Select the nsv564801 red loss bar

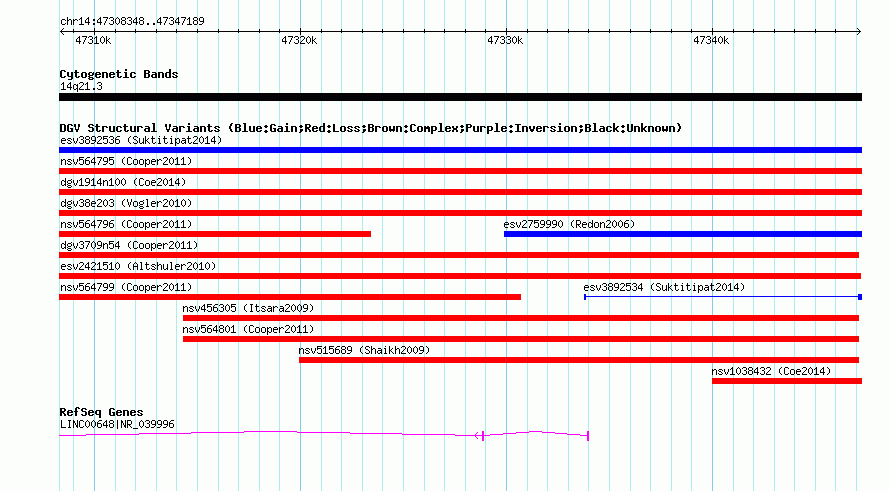(x=521, y=339)
